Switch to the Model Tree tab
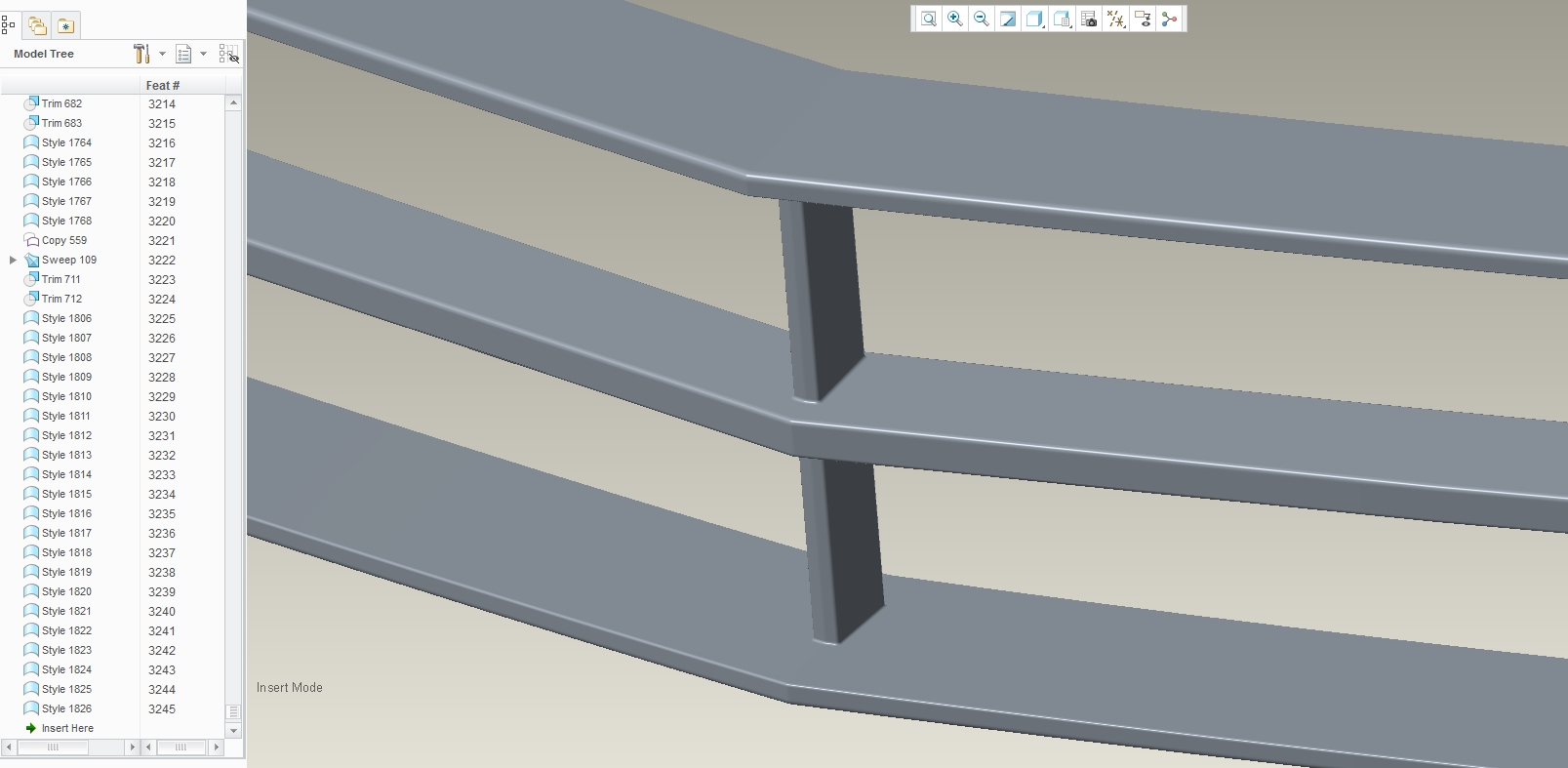Viewport: 1568px width, 768px height. point(9,24)
